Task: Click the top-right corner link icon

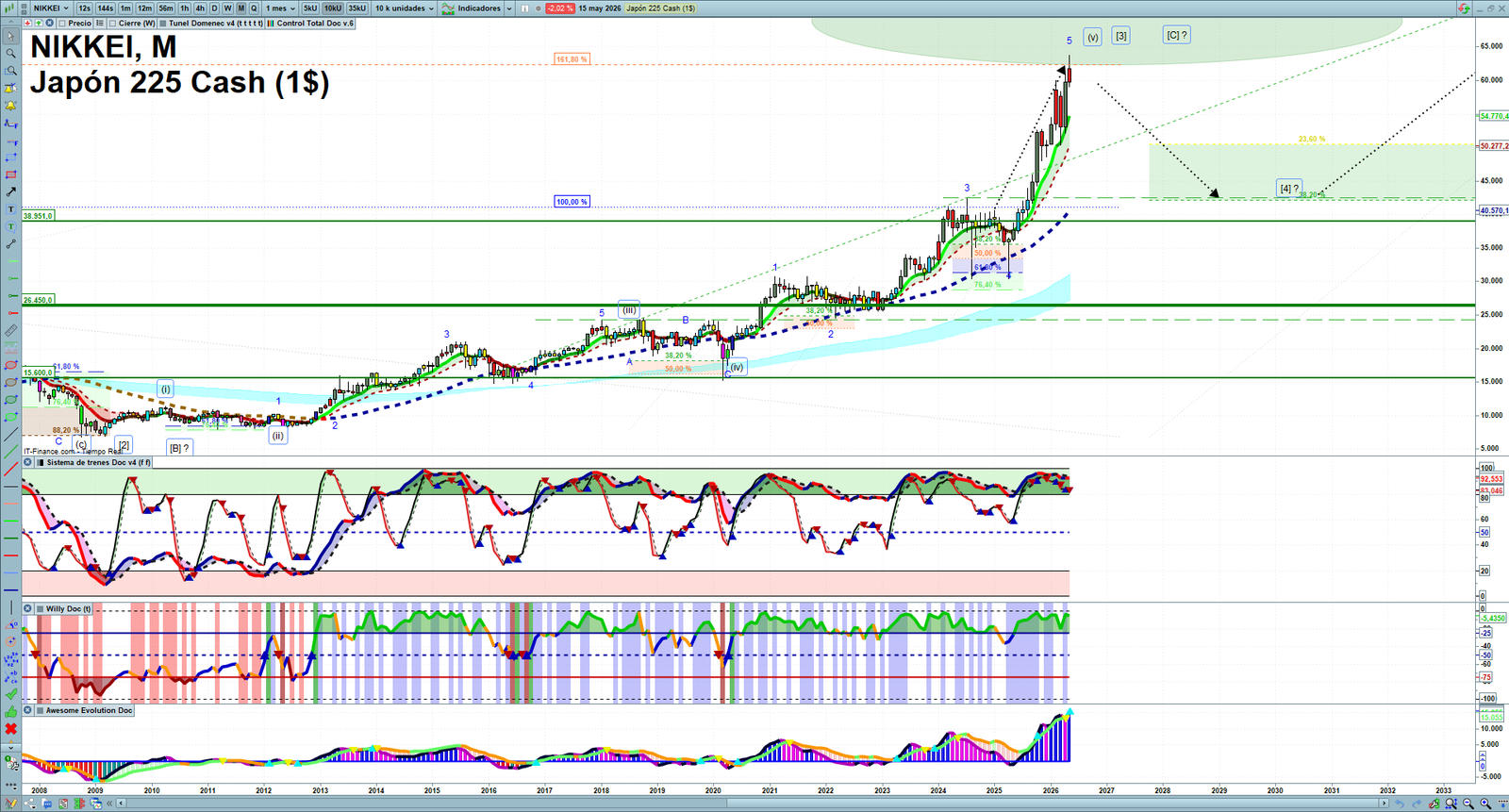Action: point(1464,8)
